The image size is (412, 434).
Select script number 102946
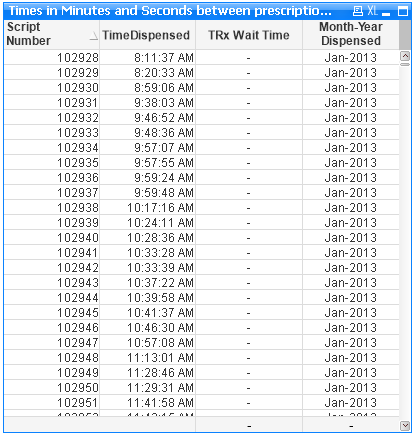point(78,328)
